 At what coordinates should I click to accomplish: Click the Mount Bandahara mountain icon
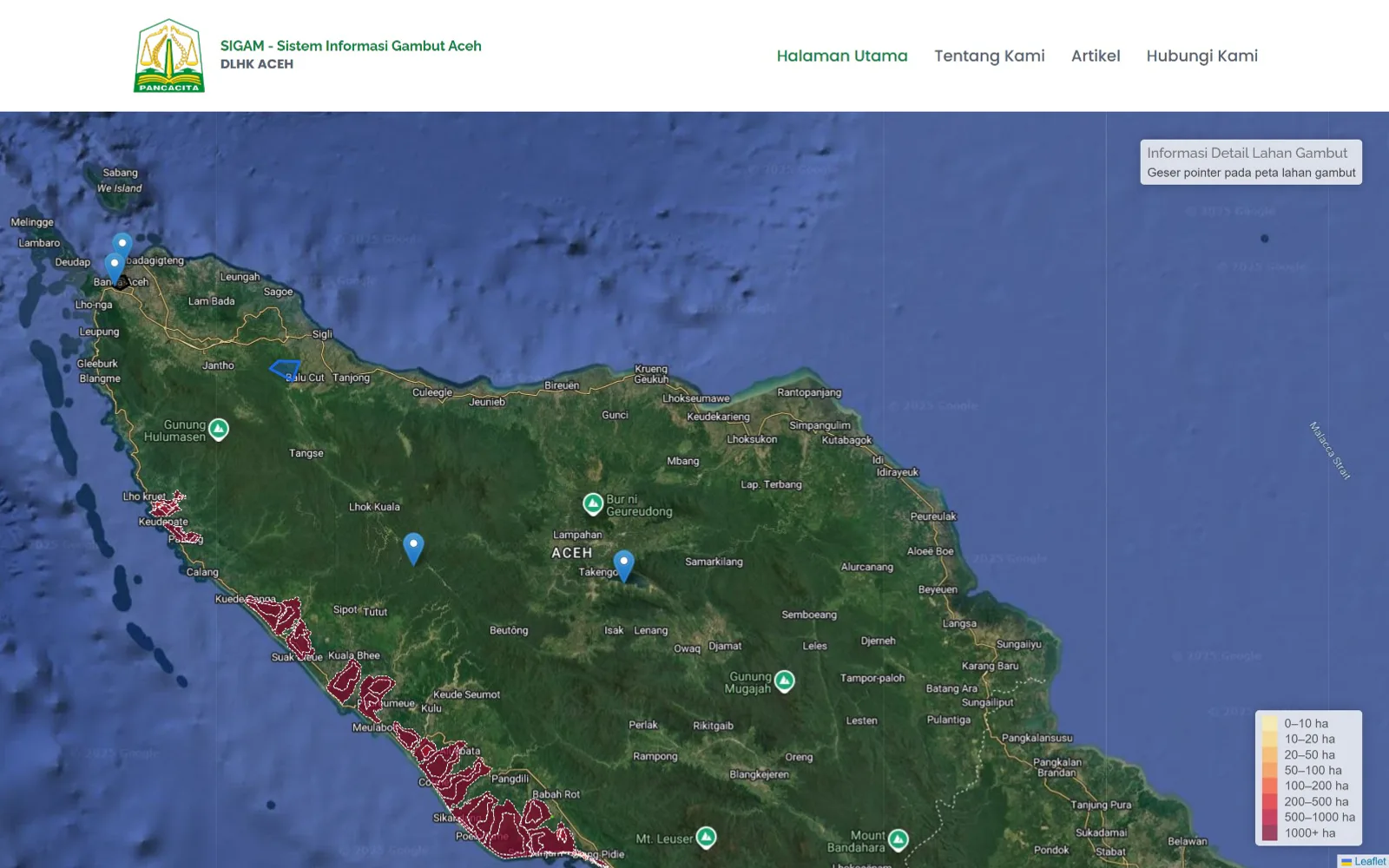pyautogui.click(x=899, y=839)
